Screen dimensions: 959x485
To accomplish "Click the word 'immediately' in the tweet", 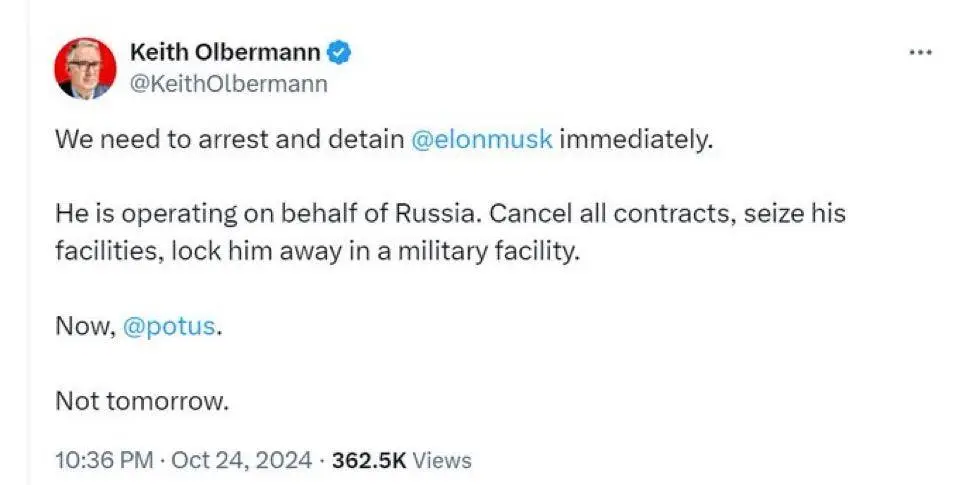I will point(636,139).
